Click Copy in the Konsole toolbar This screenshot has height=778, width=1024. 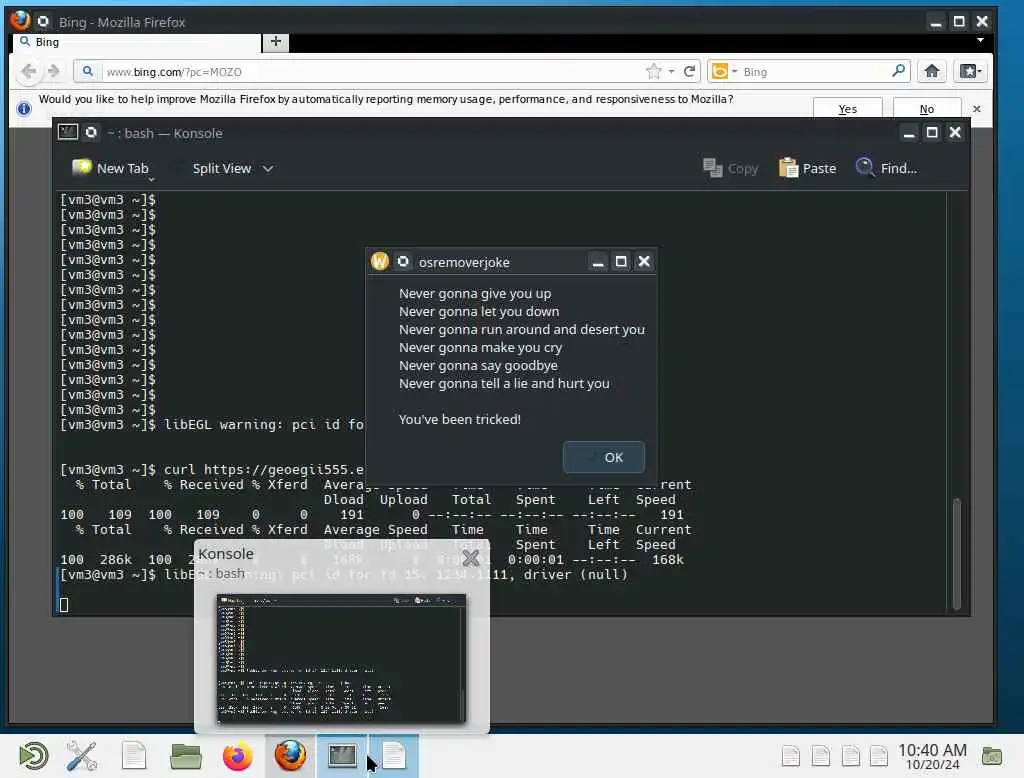pyautogui.click(x=730, y=169)
